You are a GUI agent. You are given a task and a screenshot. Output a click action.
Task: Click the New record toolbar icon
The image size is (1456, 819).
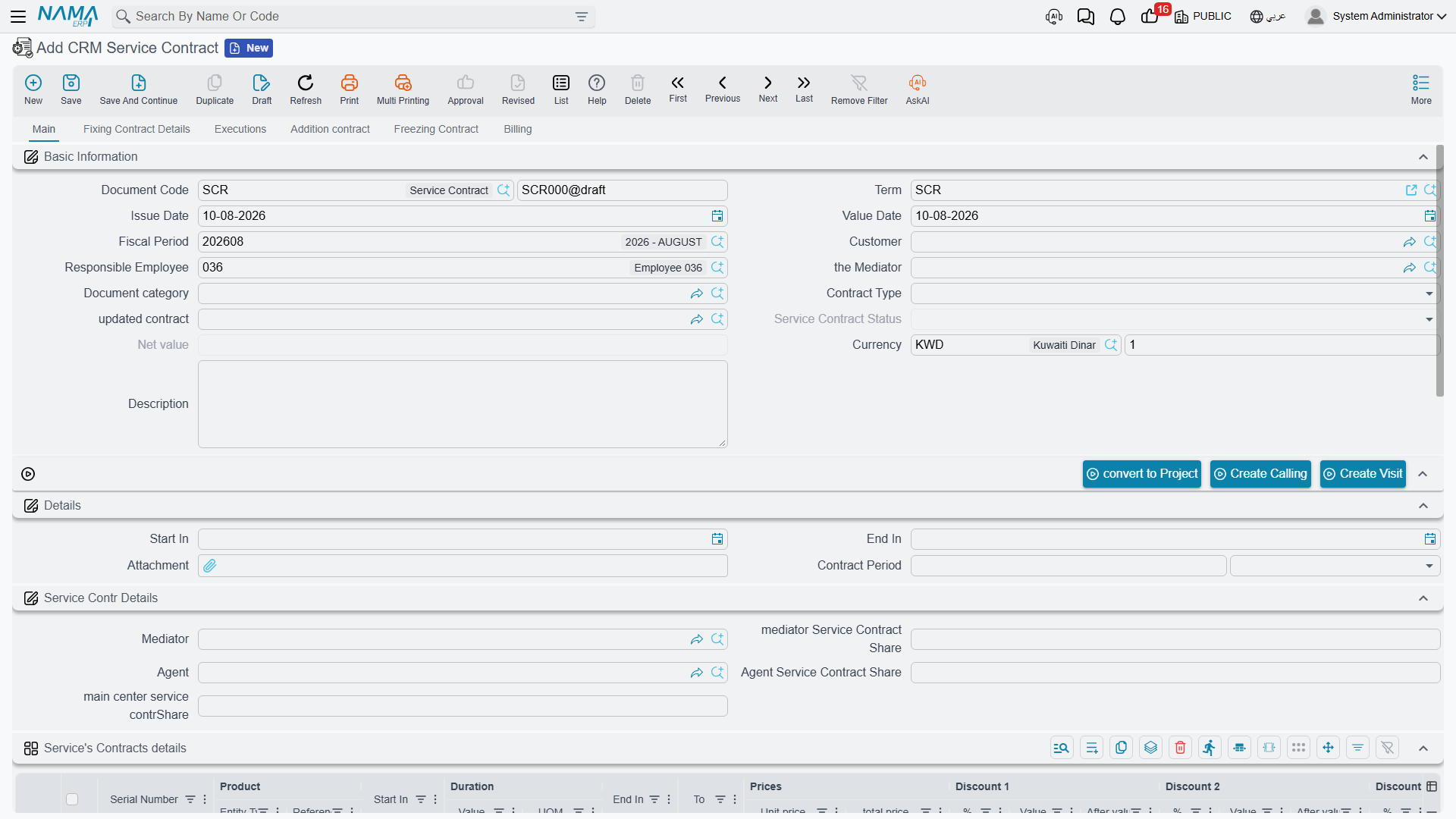click(x=33, y=89)
